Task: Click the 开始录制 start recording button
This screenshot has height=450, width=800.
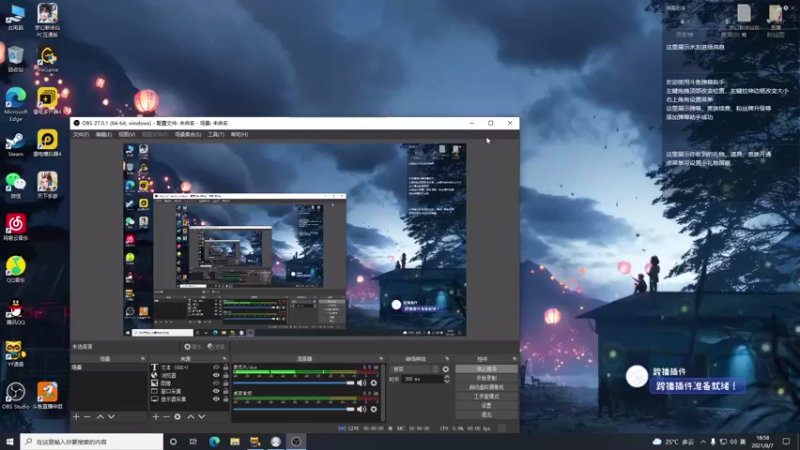Action: coord(486,378)
